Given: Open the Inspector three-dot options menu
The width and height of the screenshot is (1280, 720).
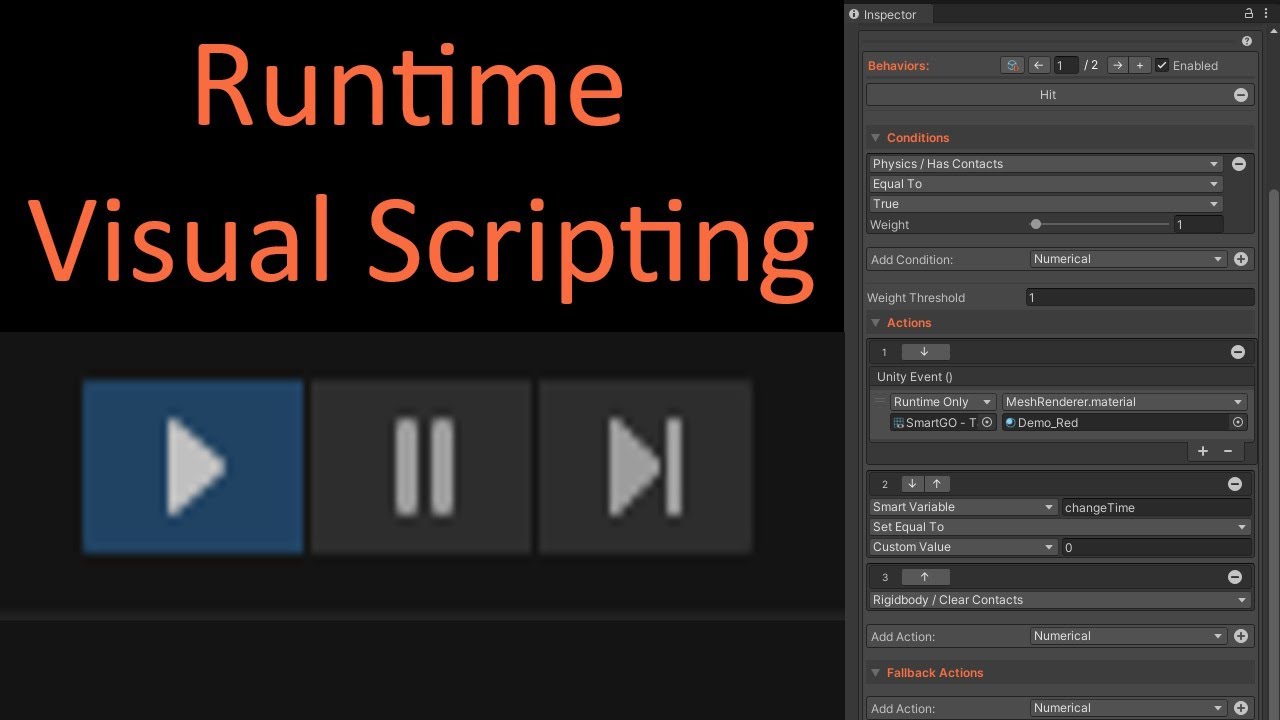Looking at the screenshot, I should 1267,14.
